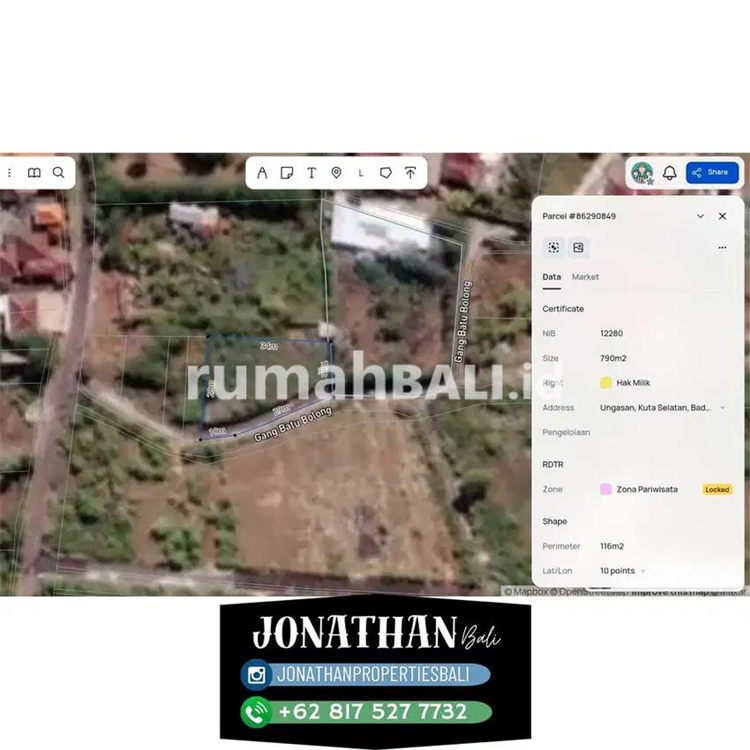Open the three-dot menu at top left
750x750 pixels.
point(9,173)
